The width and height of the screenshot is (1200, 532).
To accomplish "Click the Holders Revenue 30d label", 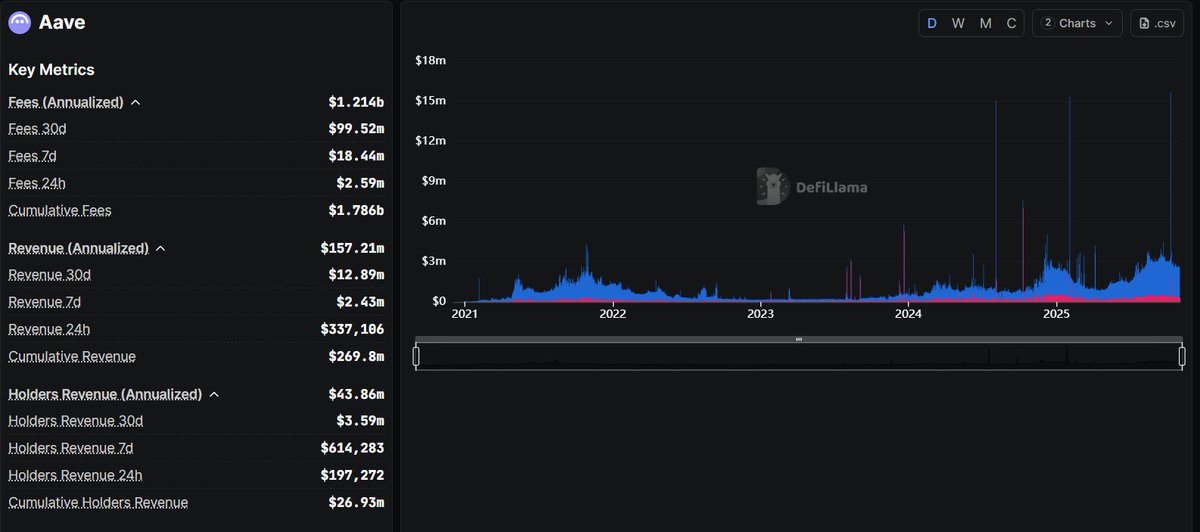I will point(76,421).
